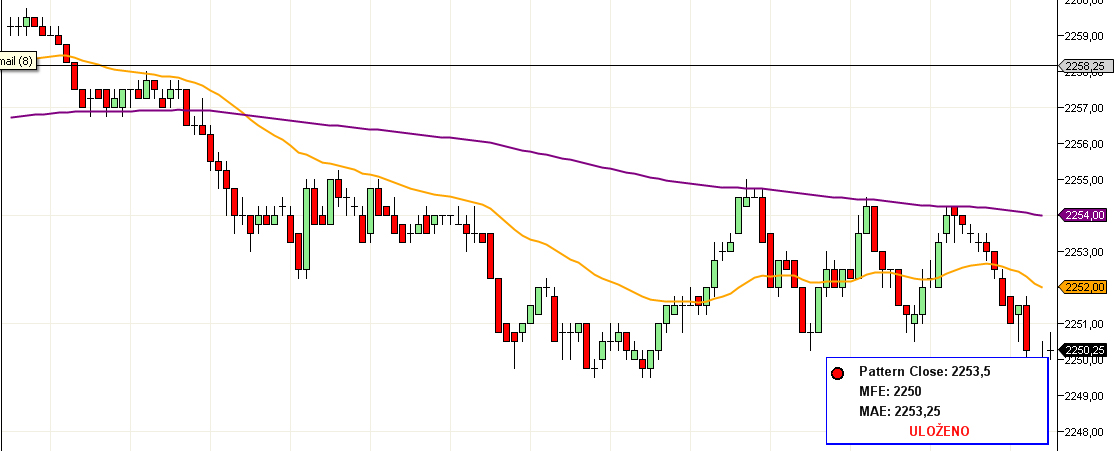This screenshot has width=1118, height=451.
Task: Click the 2249,00 price axis label
Action: point(1087,396)
